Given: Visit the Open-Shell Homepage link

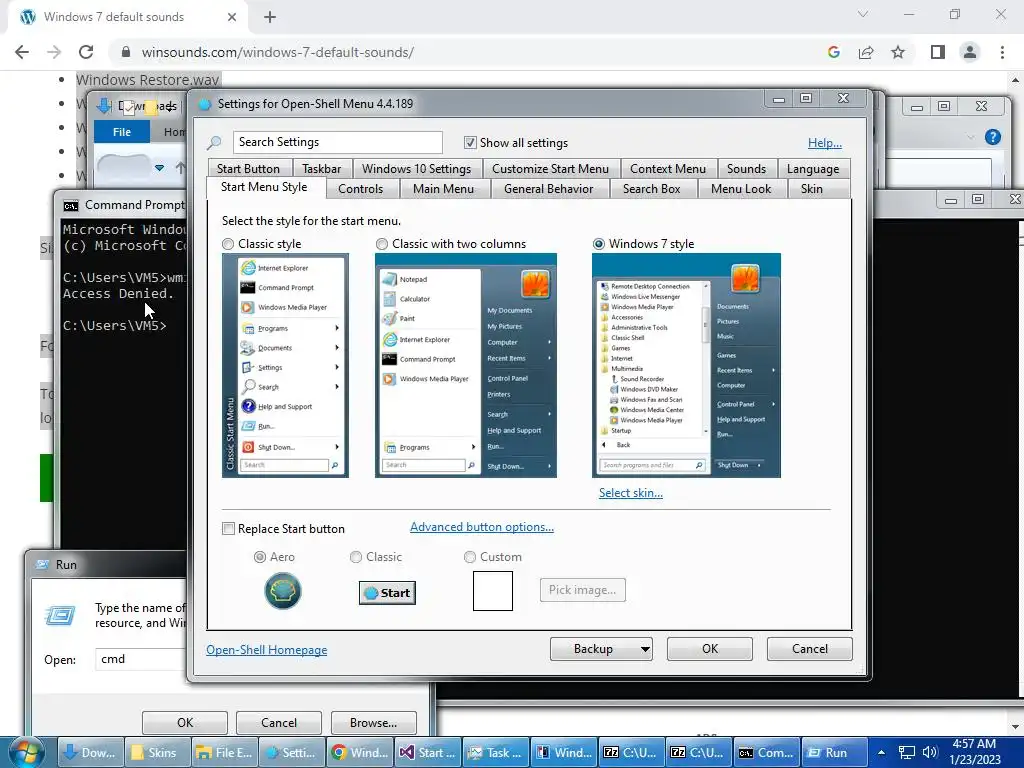Looking at the screenshot, I should click(x=266, y=650).
